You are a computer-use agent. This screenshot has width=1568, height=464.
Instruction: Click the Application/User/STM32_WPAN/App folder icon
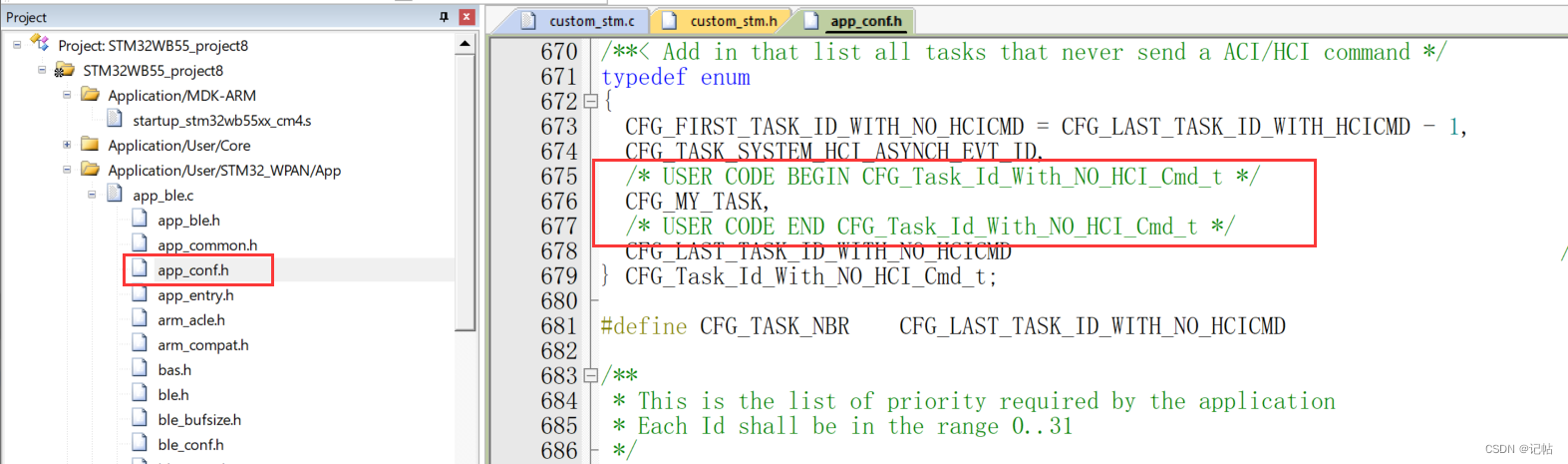tap(90, 170)
